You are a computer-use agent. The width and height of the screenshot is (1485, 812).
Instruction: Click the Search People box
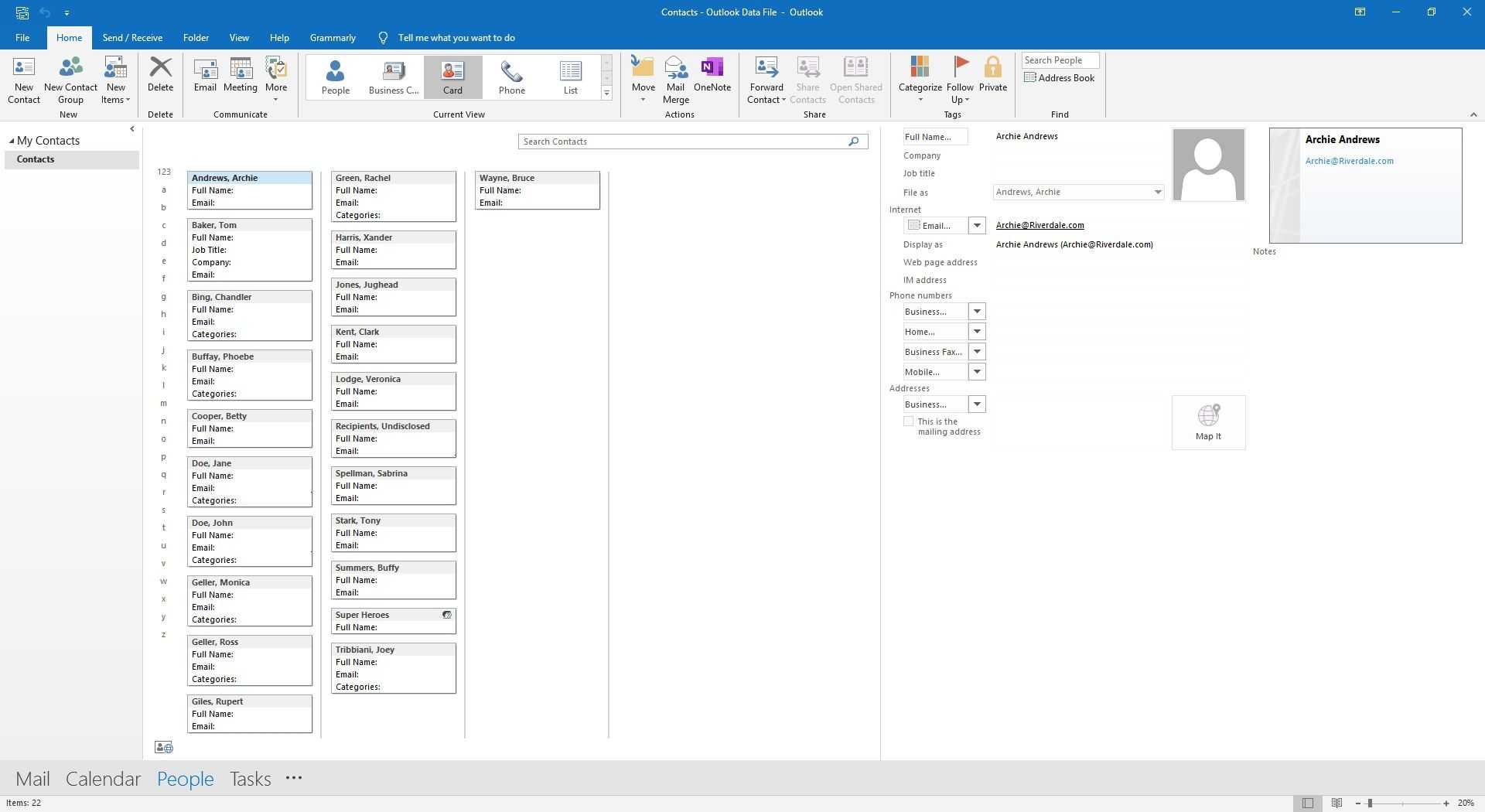[x=1060, y=60]
